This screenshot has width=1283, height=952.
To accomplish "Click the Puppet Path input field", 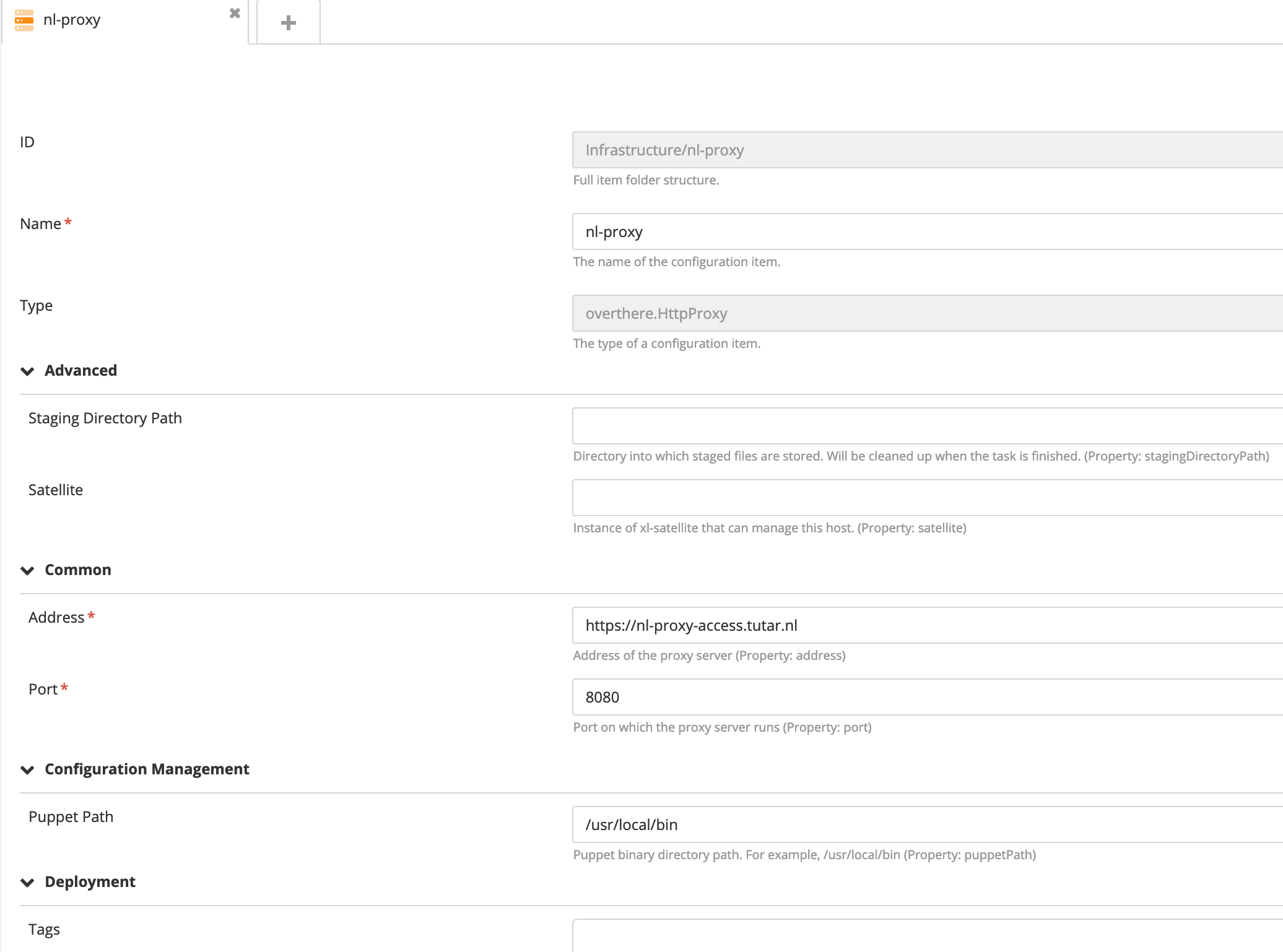I will [x=926, y=824].
